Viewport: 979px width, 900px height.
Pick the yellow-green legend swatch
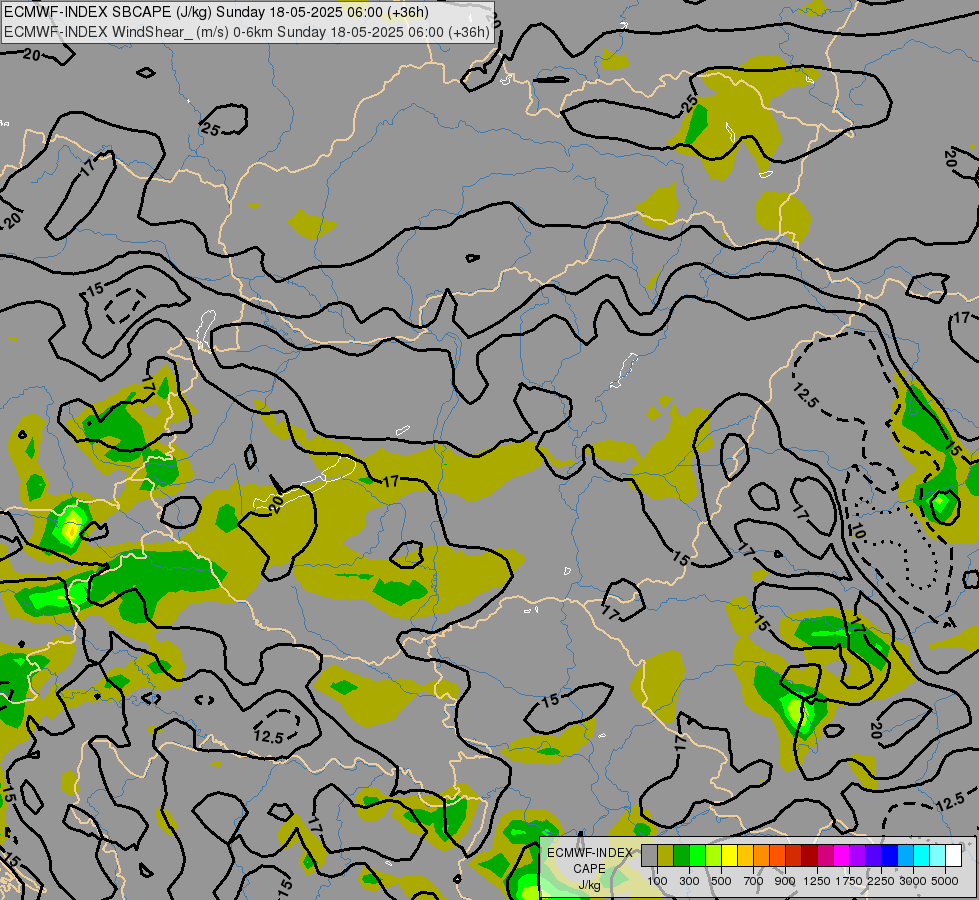pyautogui.click(x=714, y=856)
